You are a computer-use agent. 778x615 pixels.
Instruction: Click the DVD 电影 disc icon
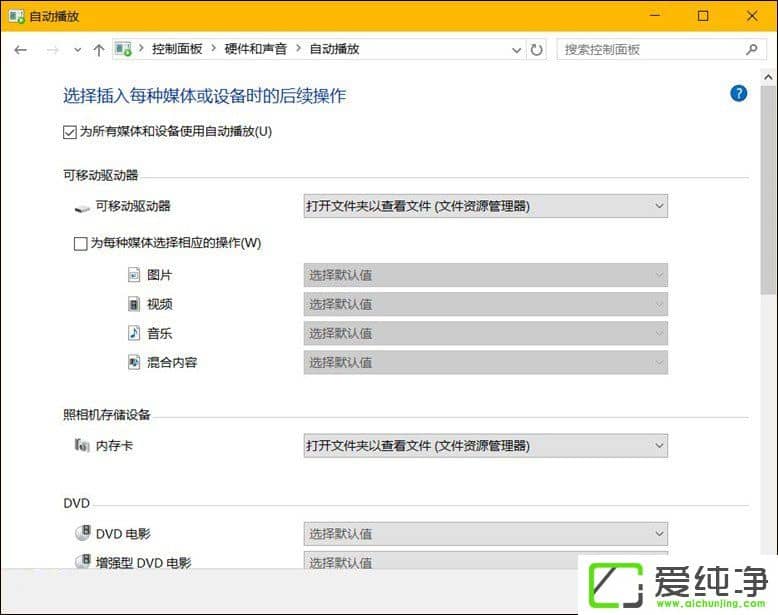click(x=81, y=533)
